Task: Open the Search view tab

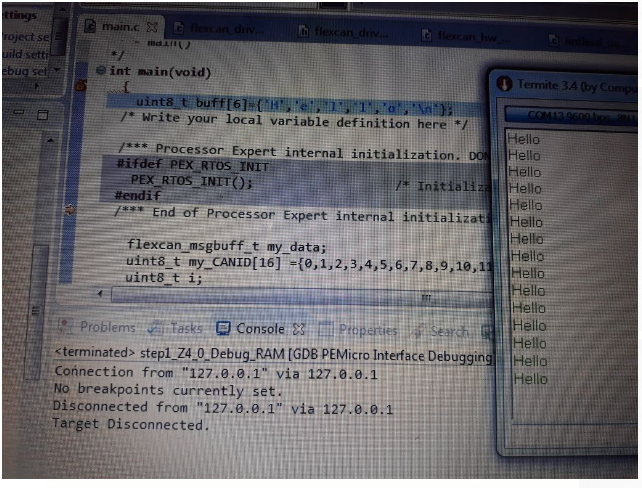Action: click(x=440, y=331)
